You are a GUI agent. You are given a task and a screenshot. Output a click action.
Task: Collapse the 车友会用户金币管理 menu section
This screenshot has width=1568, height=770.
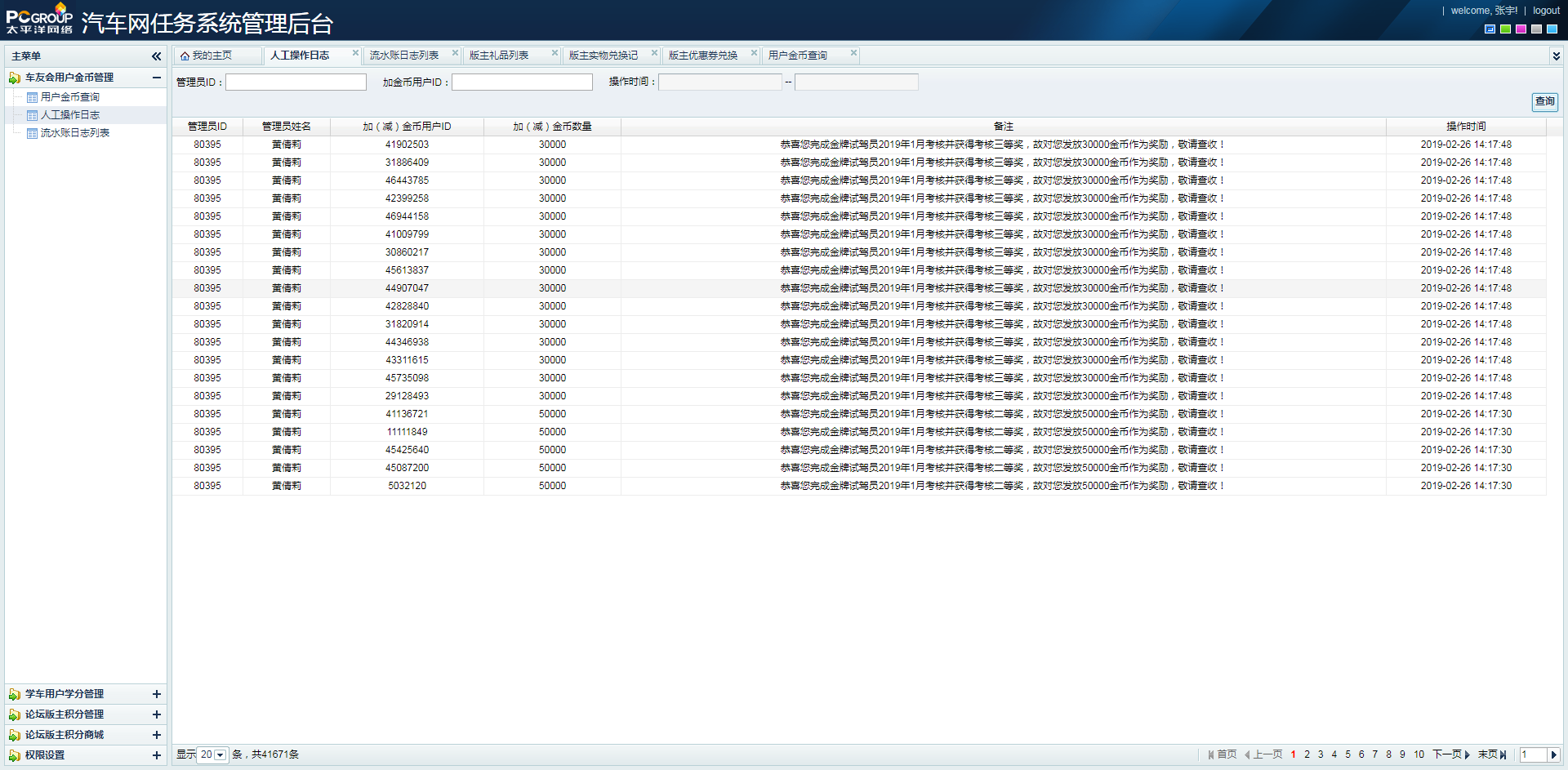(x=156, y=78)
